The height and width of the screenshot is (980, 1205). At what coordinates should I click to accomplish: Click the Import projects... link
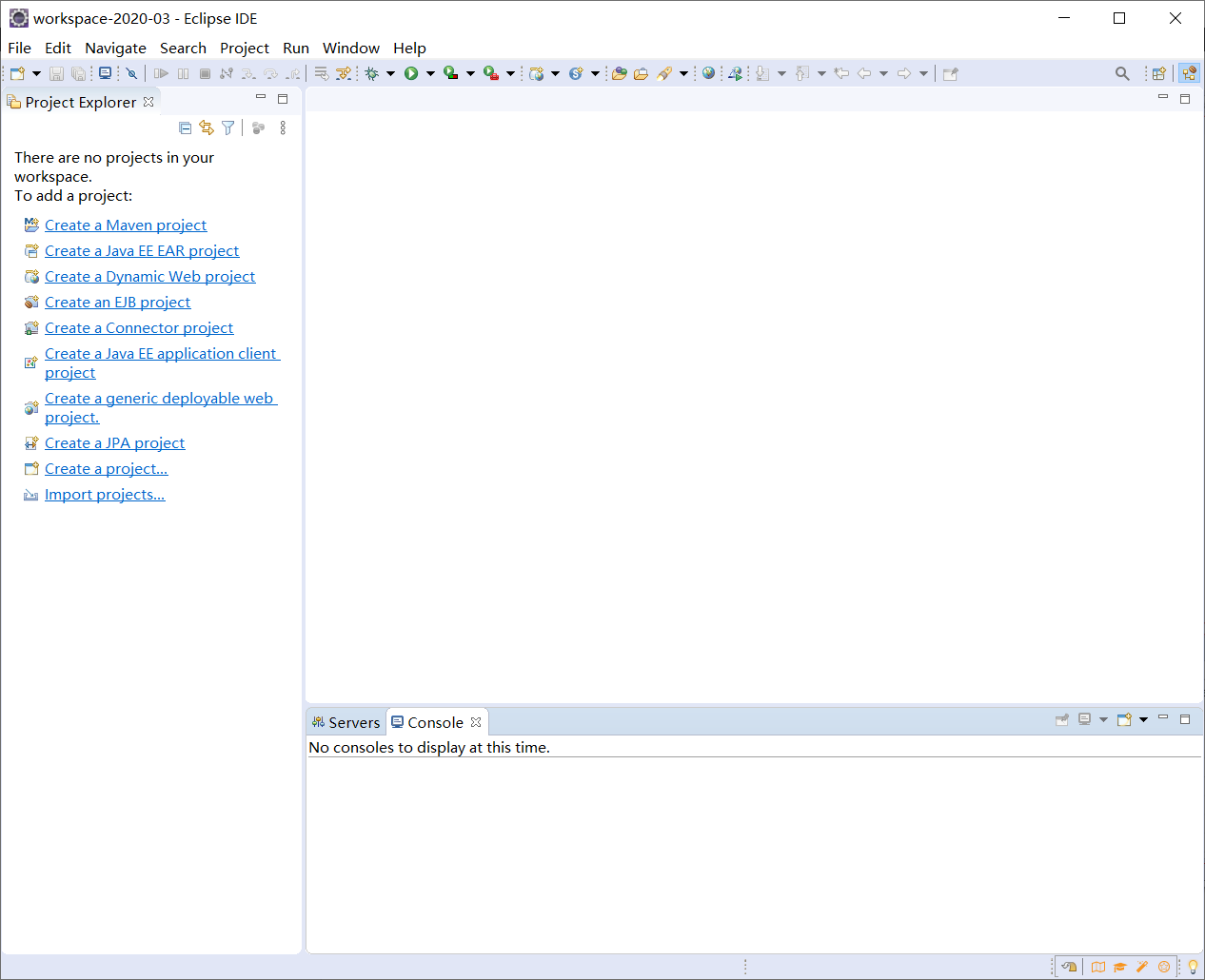tap(105, 494)
